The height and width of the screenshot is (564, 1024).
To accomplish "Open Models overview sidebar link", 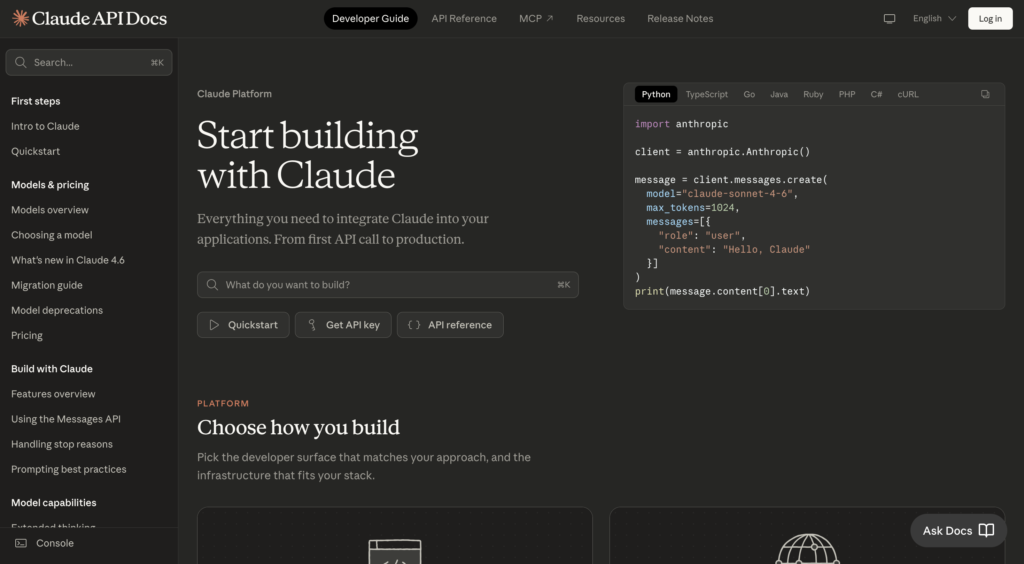I will (50, 210).
